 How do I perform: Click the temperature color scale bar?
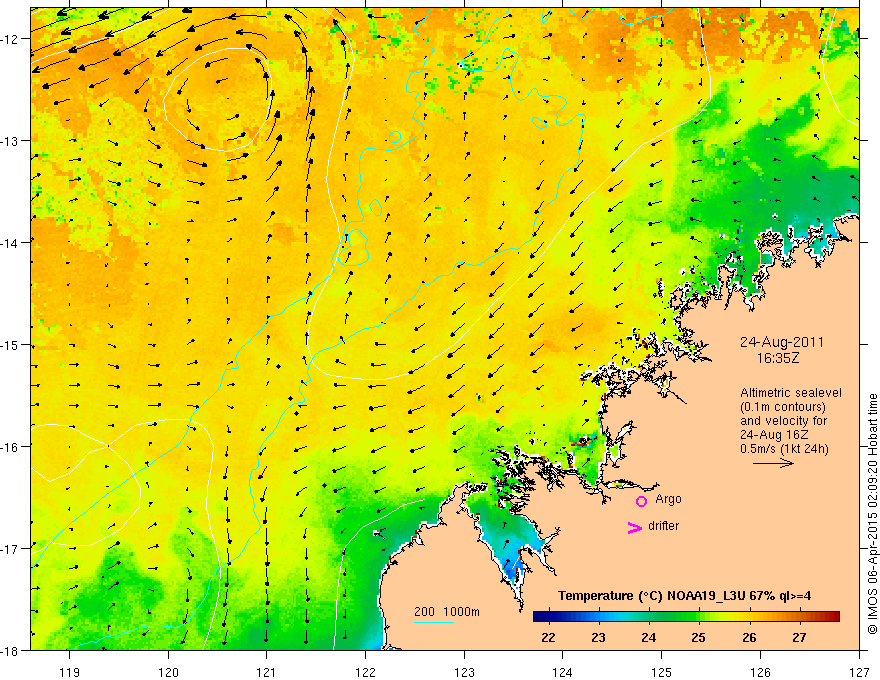[686, 616]
